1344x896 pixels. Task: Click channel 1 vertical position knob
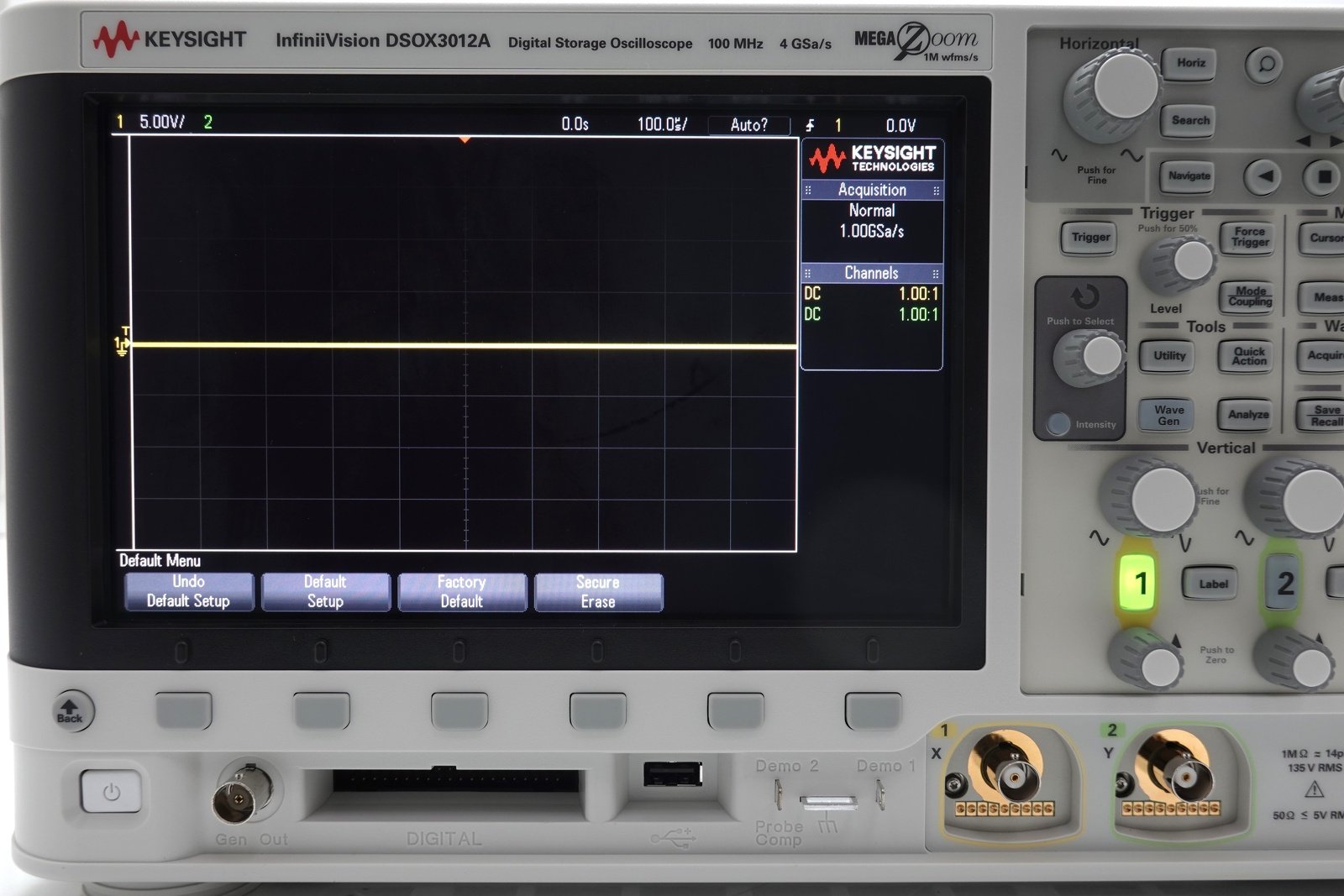pyautogui.click(x=1147, y=660)
